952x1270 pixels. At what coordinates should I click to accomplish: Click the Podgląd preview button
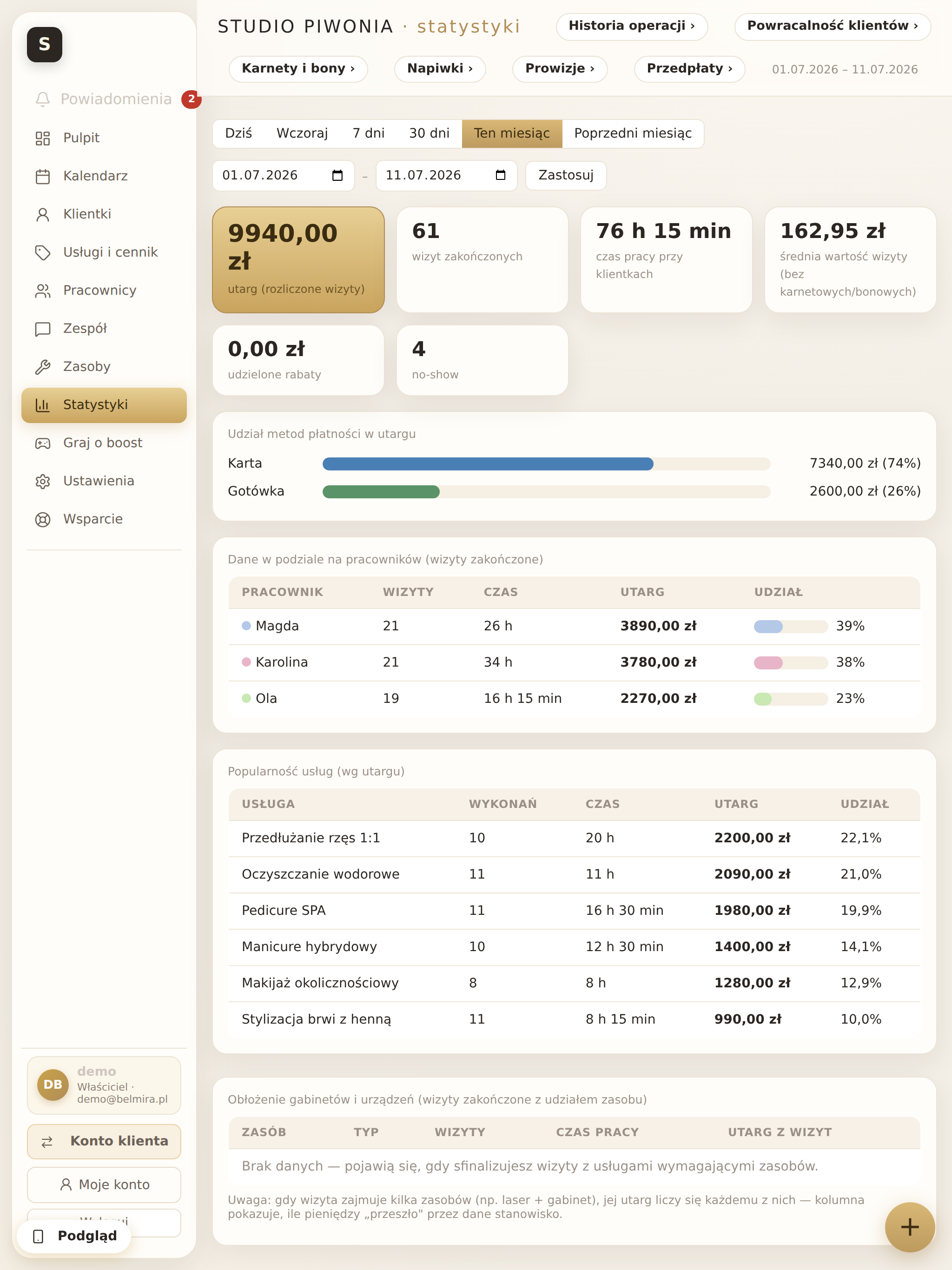click(74, 1236)
